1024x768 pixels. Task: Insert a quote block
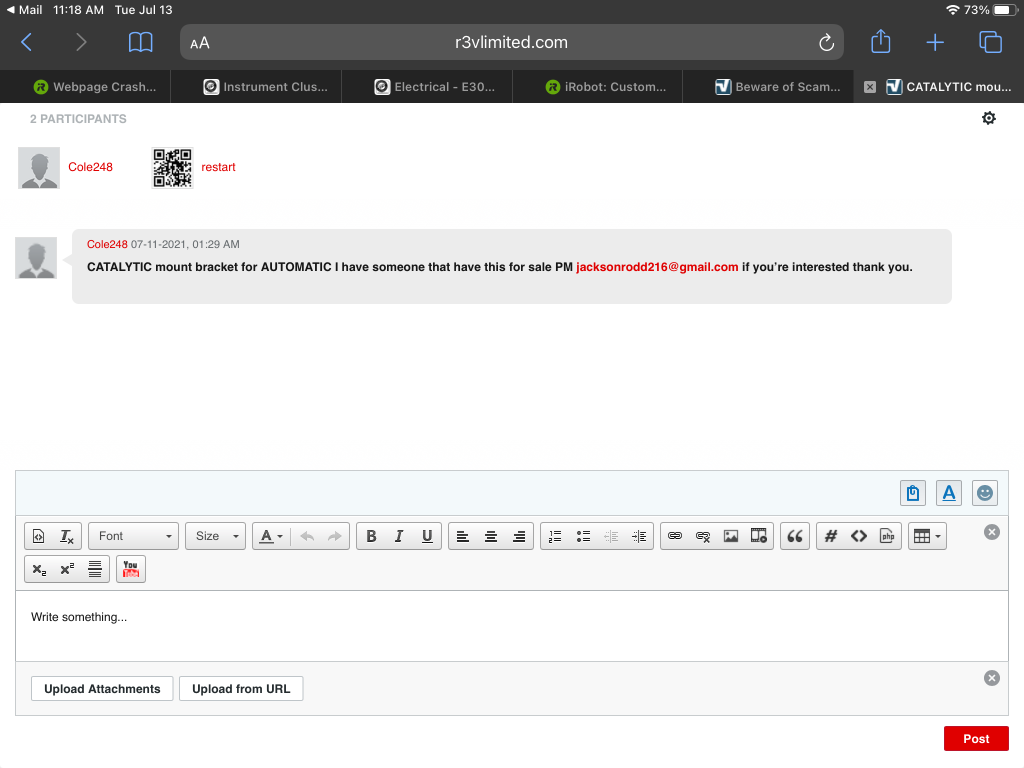coord(795,536)
